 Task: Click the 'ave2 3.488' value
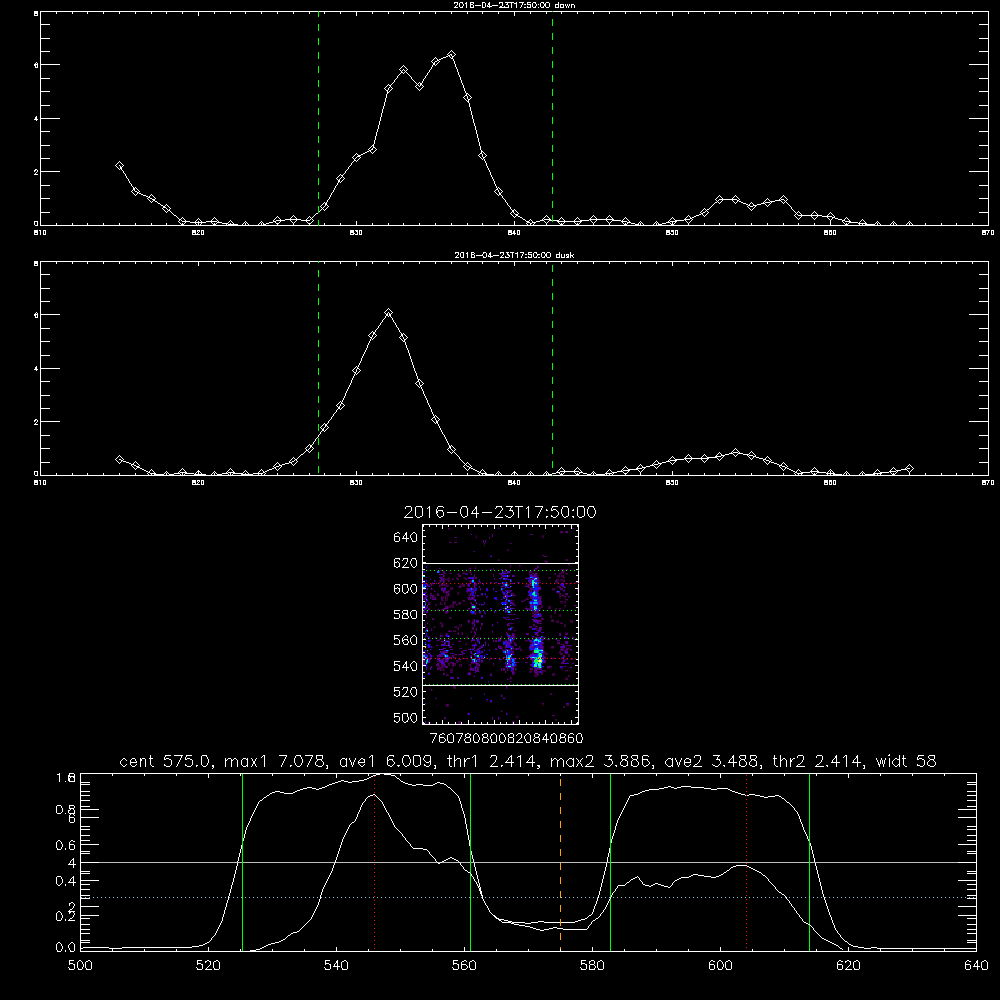click(x=711, y=761)
